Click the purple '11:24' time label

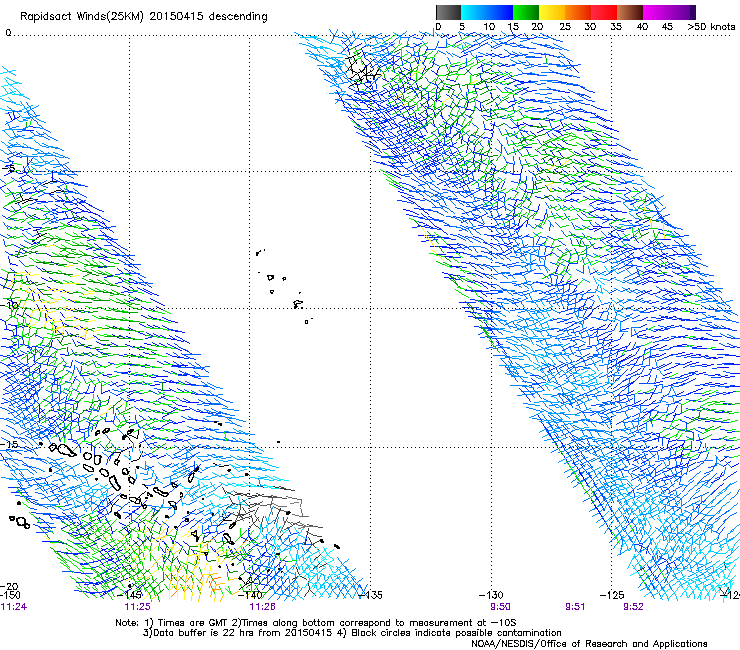(14, 607)
